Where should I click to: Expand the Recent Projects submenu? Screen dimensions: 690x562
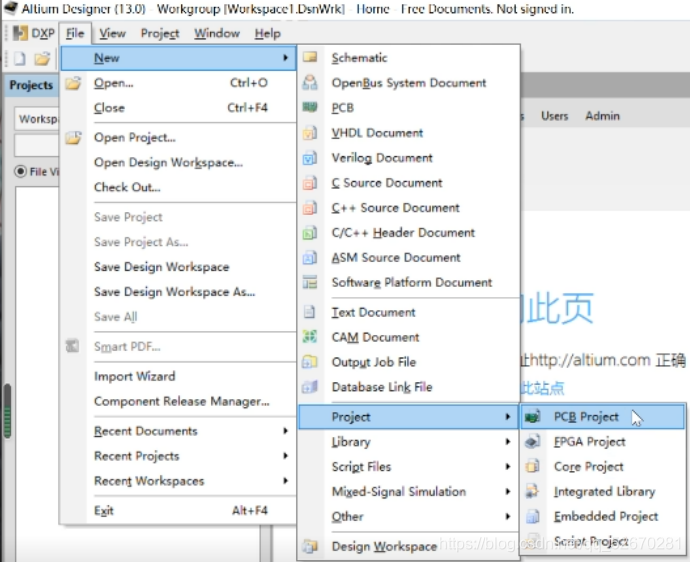pyautogui.click(x=178, y=456)
